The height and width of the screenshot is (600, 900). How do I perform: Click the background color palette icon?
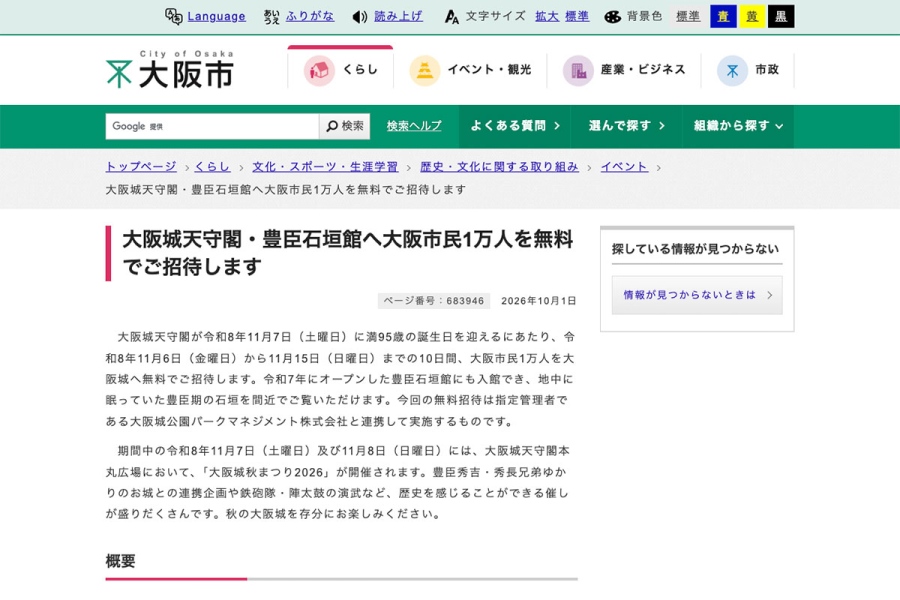[x=612, y=17]
